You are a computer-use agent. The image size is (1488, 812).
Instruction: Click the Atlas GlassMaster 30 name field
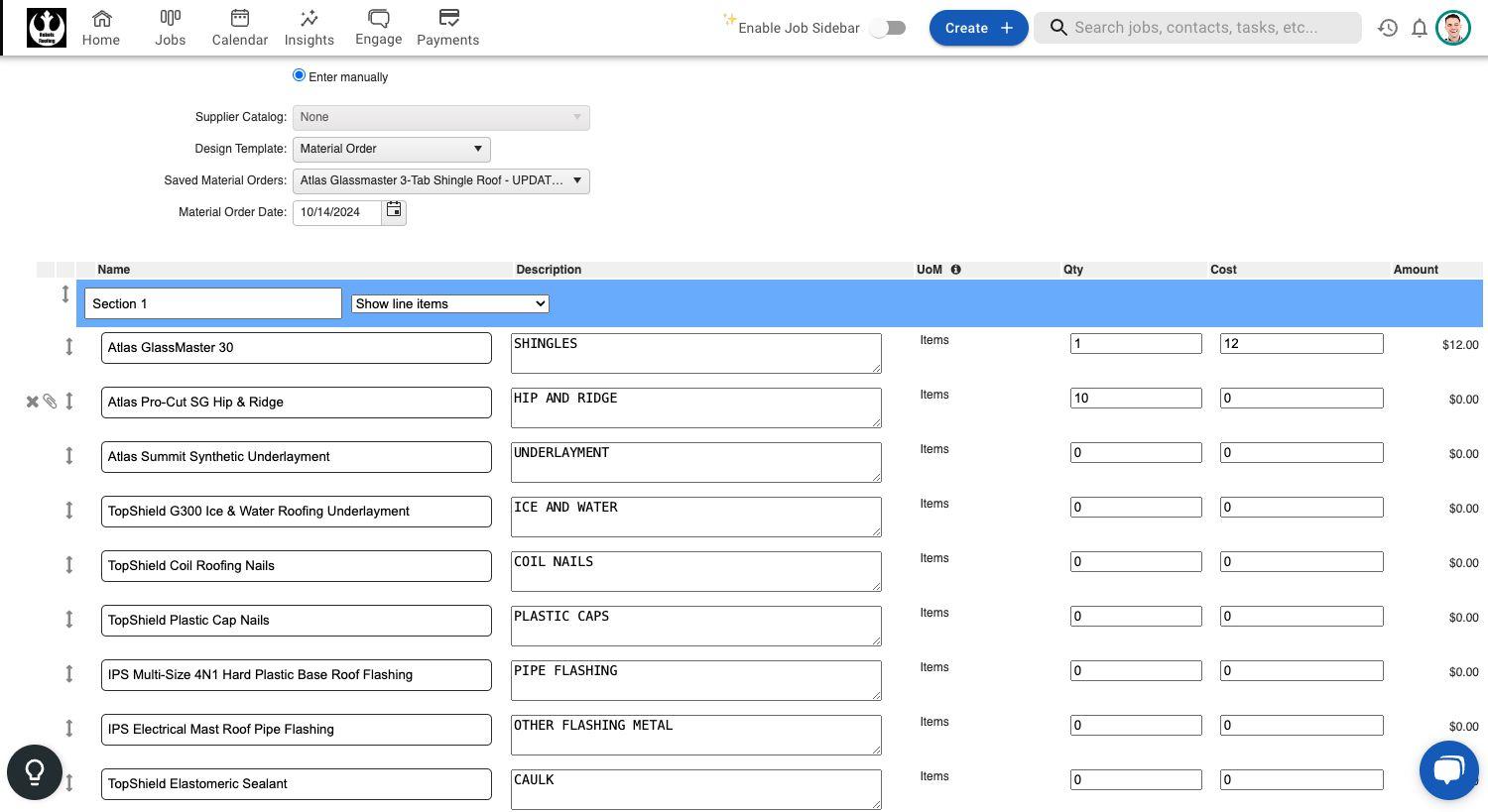pos(297,348)
